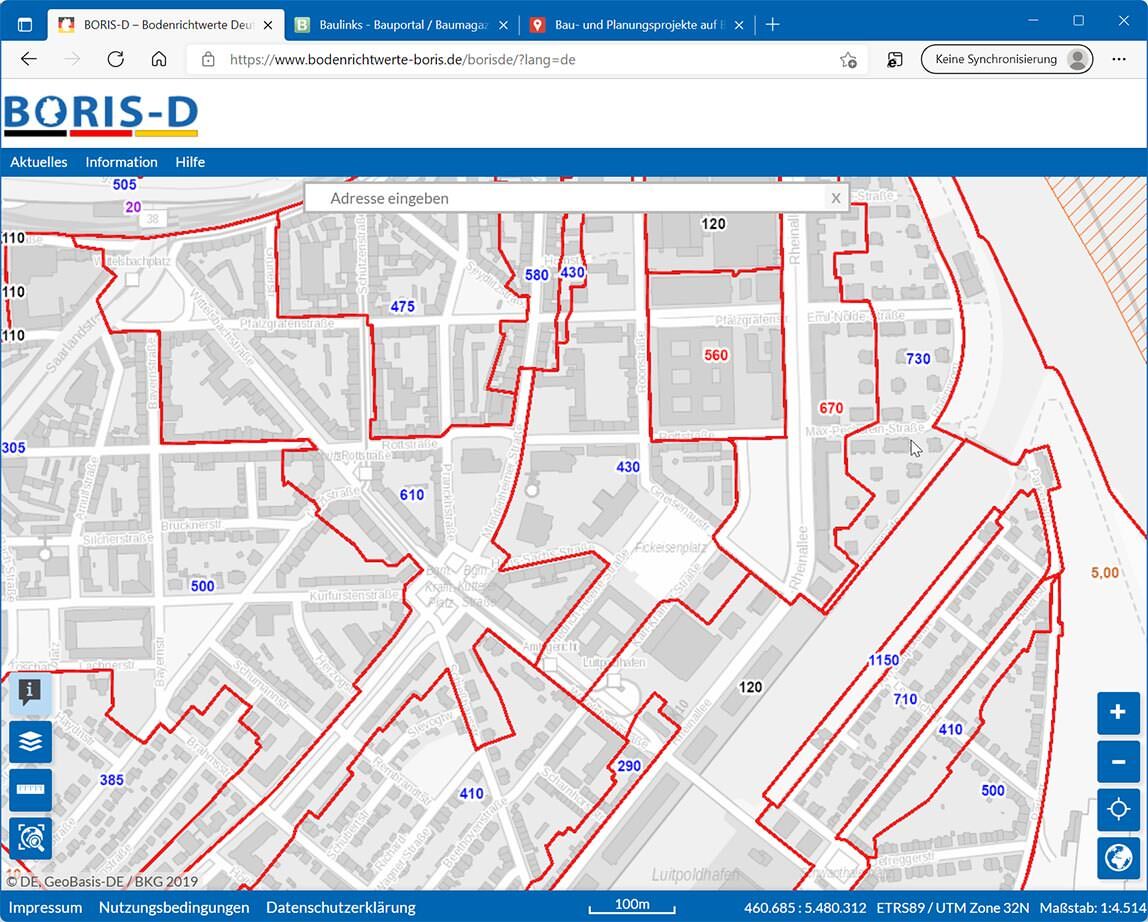
Task: Open the Hilfe menu
Action: coord(190,162)
